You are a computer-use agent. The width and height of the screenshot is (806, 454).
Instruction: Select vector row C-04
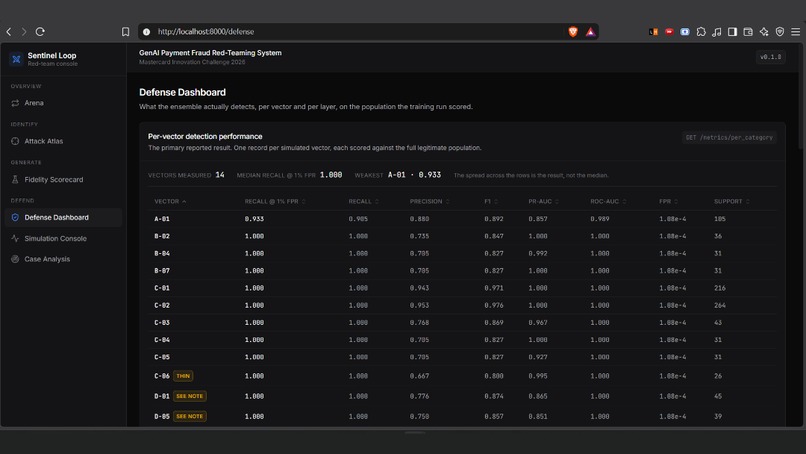point(462,340)
